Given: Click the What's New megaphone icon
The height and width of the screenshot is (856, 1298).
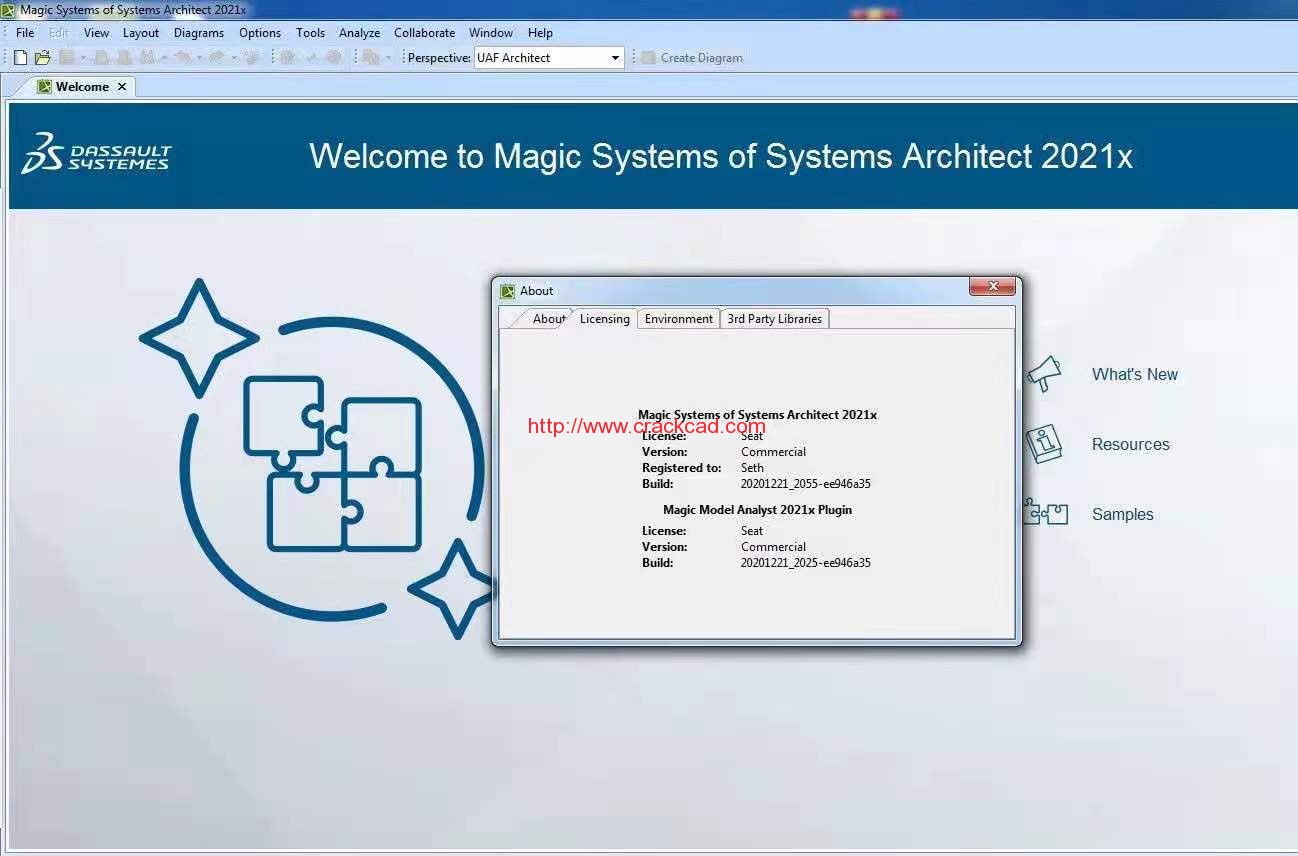Looking at the screenshot, I should pos(1043,374).
